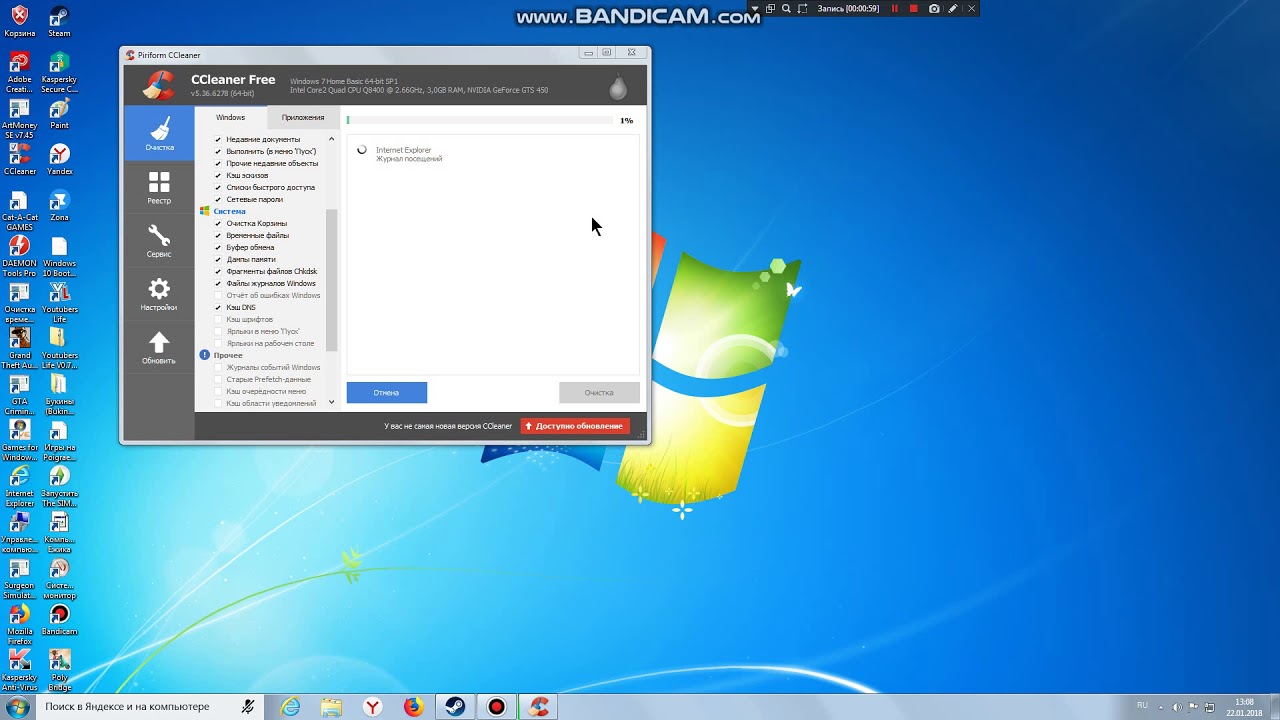Uncheck Сетевые пароли checkbox
This screenshot has width=1280, height=720.
click(x=218, y=200)
